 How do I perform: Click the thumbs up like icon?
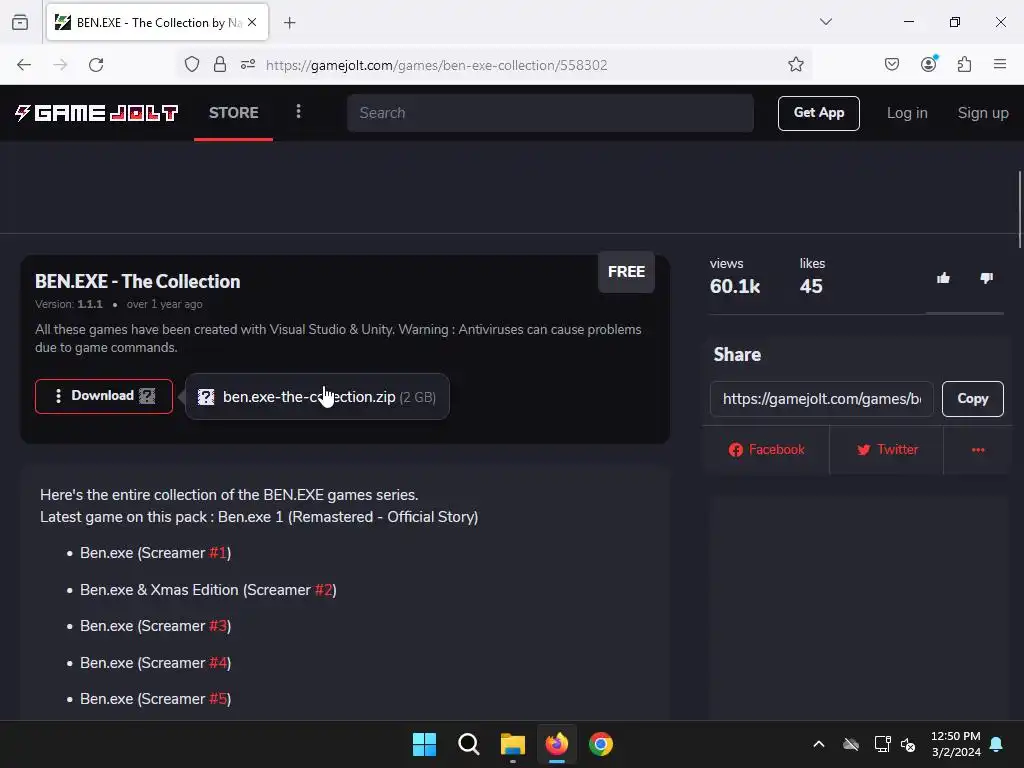[943, 278]
